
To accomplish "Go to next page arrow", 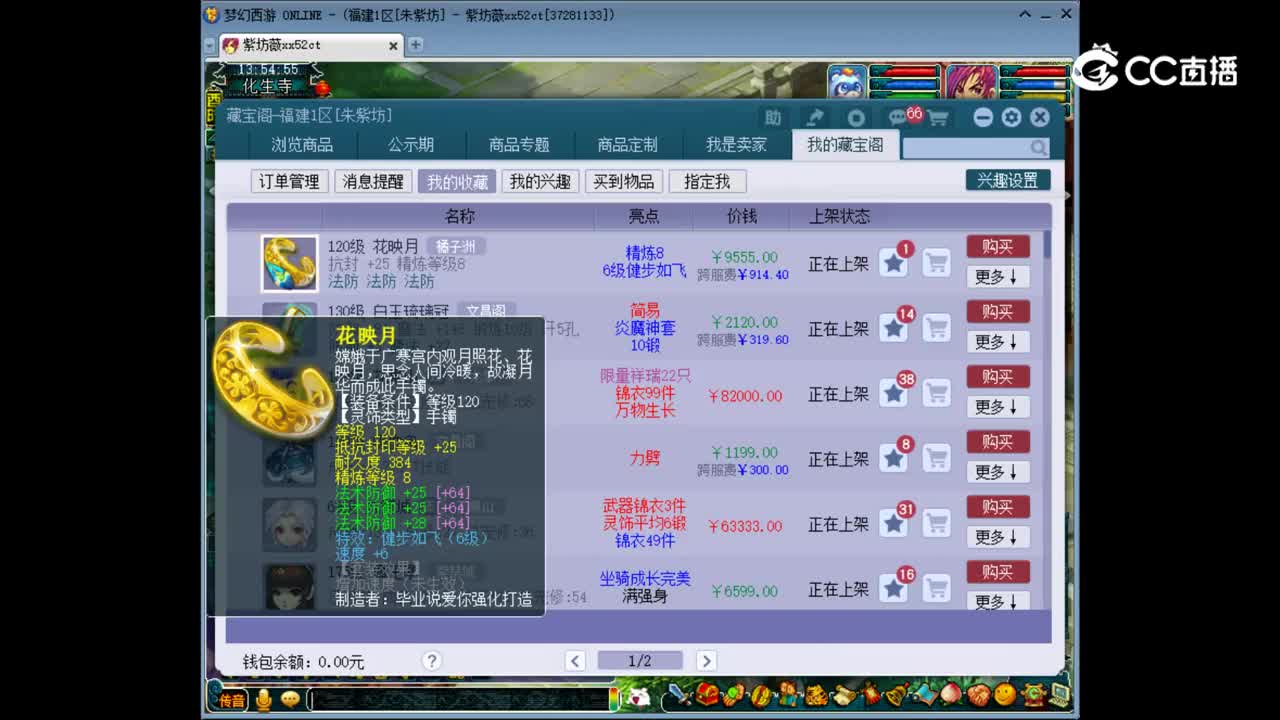I will point(706,661).
